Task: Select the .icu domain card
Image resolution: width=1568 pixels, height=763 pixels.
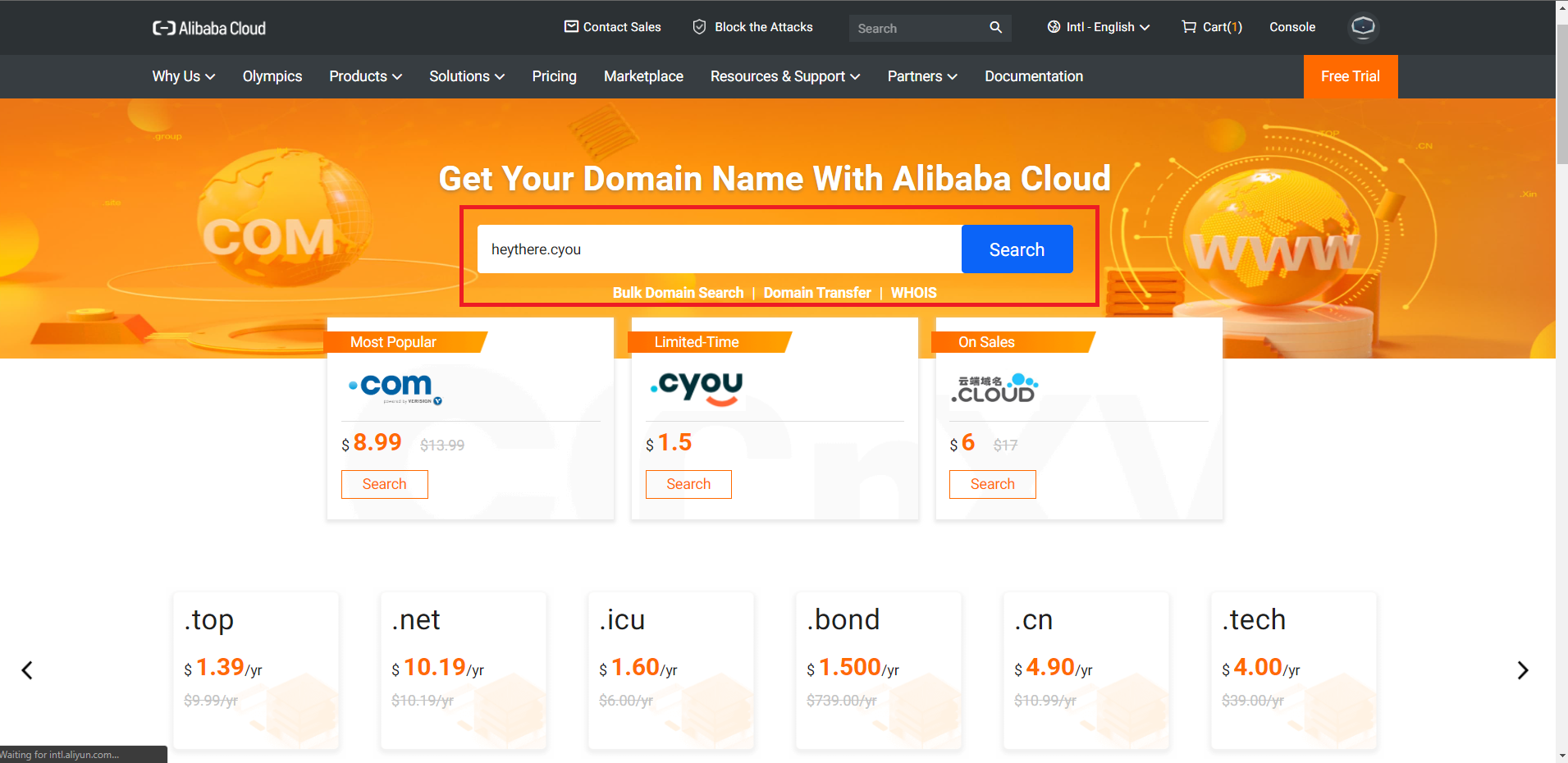Action: click(x=671, y=670)
